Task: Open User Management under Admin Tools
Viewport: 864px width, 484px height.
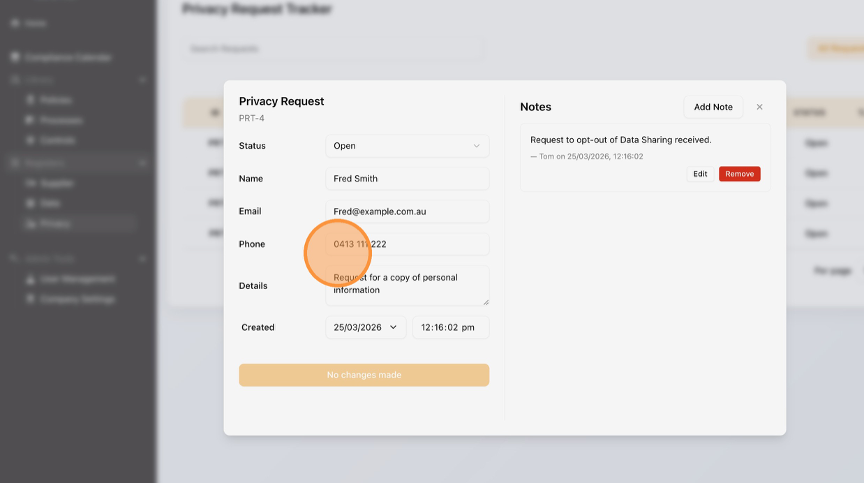Action: coord(77,279)
